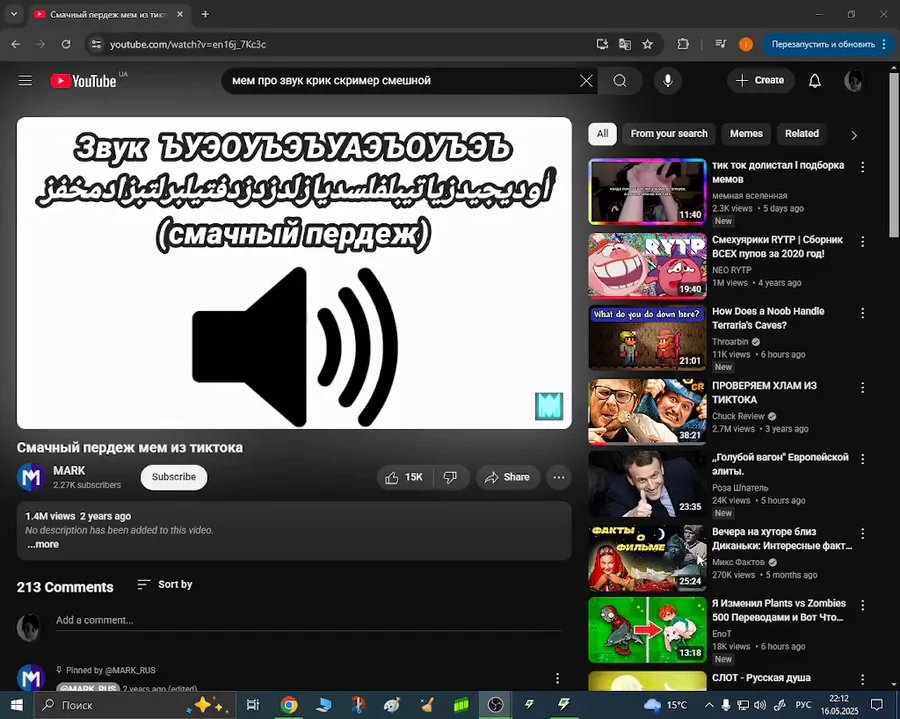Open the тик ток долистал thumbnail
The image size is (900, 719).
click(647, 191)
